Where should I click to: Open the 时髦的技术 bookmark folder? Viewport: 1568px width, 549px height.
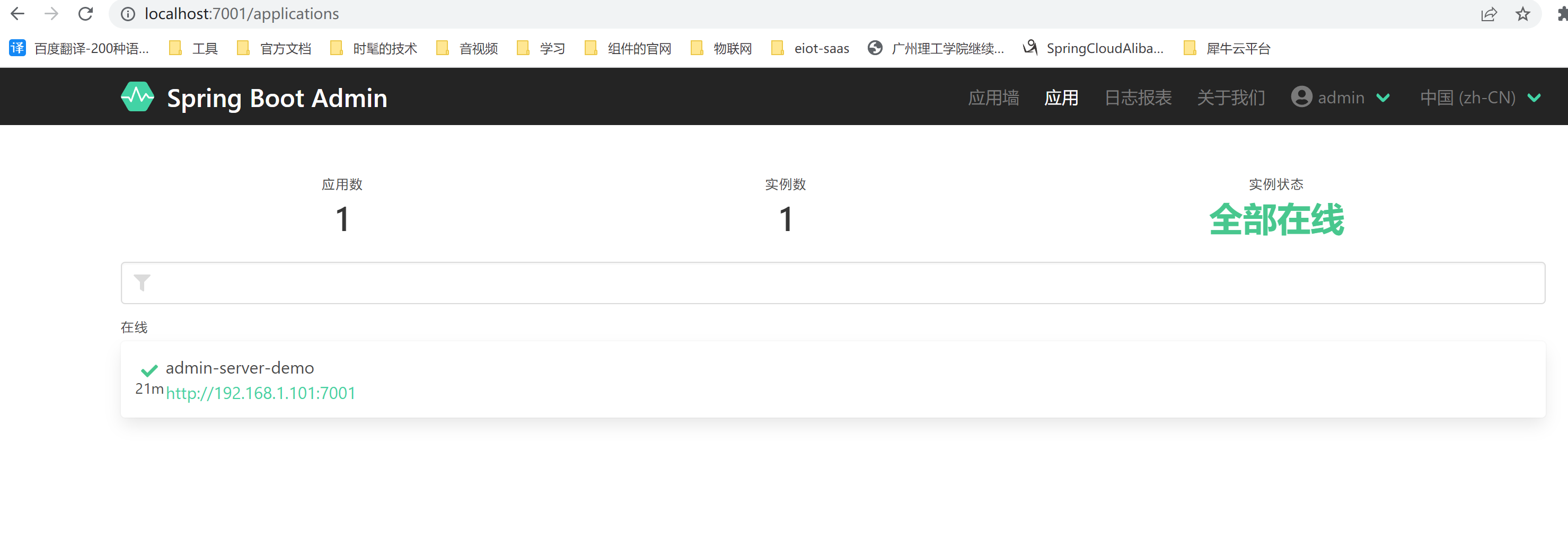tap(374, 48)
